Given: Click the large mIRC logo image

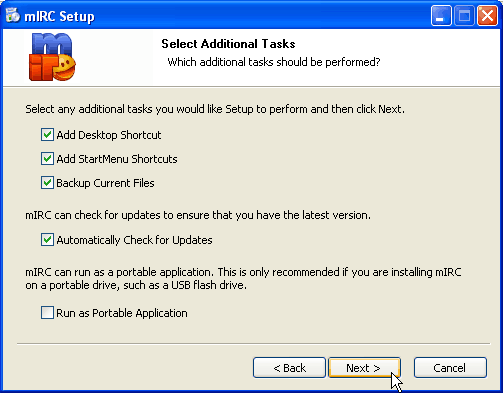Looking at the screenshot, I should tap(52, 57).
